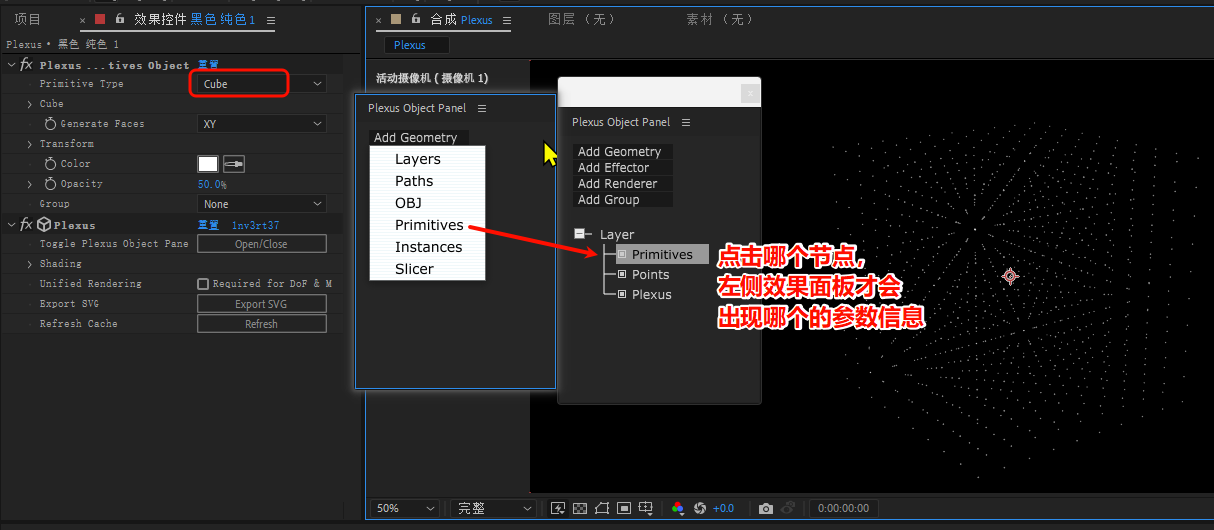Image resolution: width=1214 pixels, height=530 pixels.
Task: Click the Export SVG button
Action: pyautogui.click(x=262, y=304)
